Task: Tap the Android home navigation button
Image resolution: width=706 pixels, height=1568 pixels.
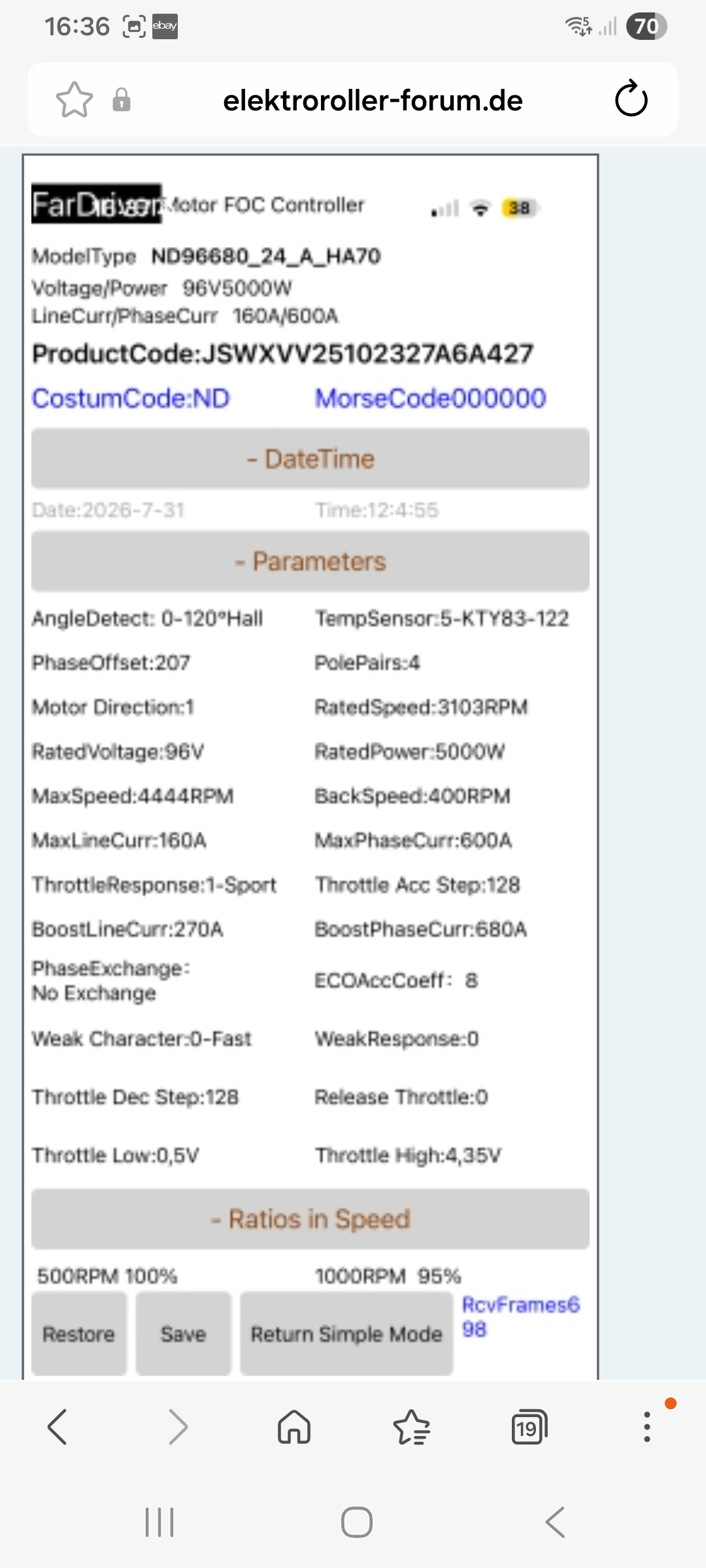Action: click(x=357, y=1522)
